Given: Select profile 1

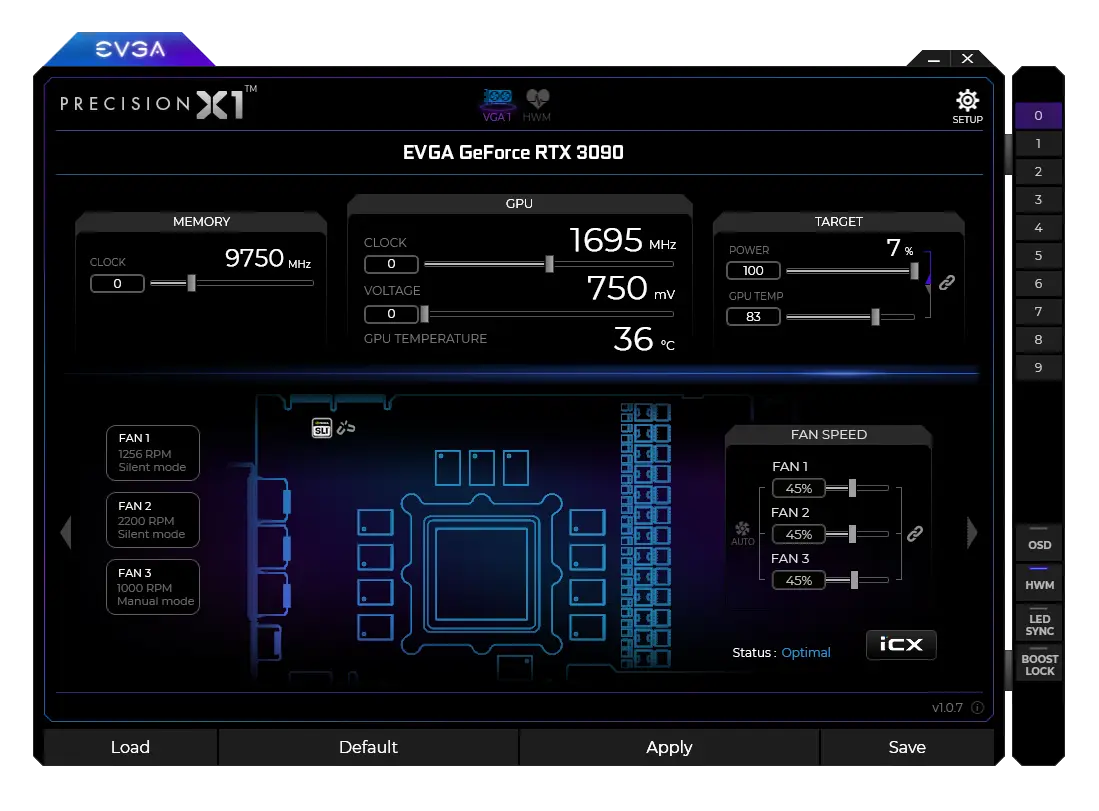Looking at the screenshot, I should click(1038, 144).
